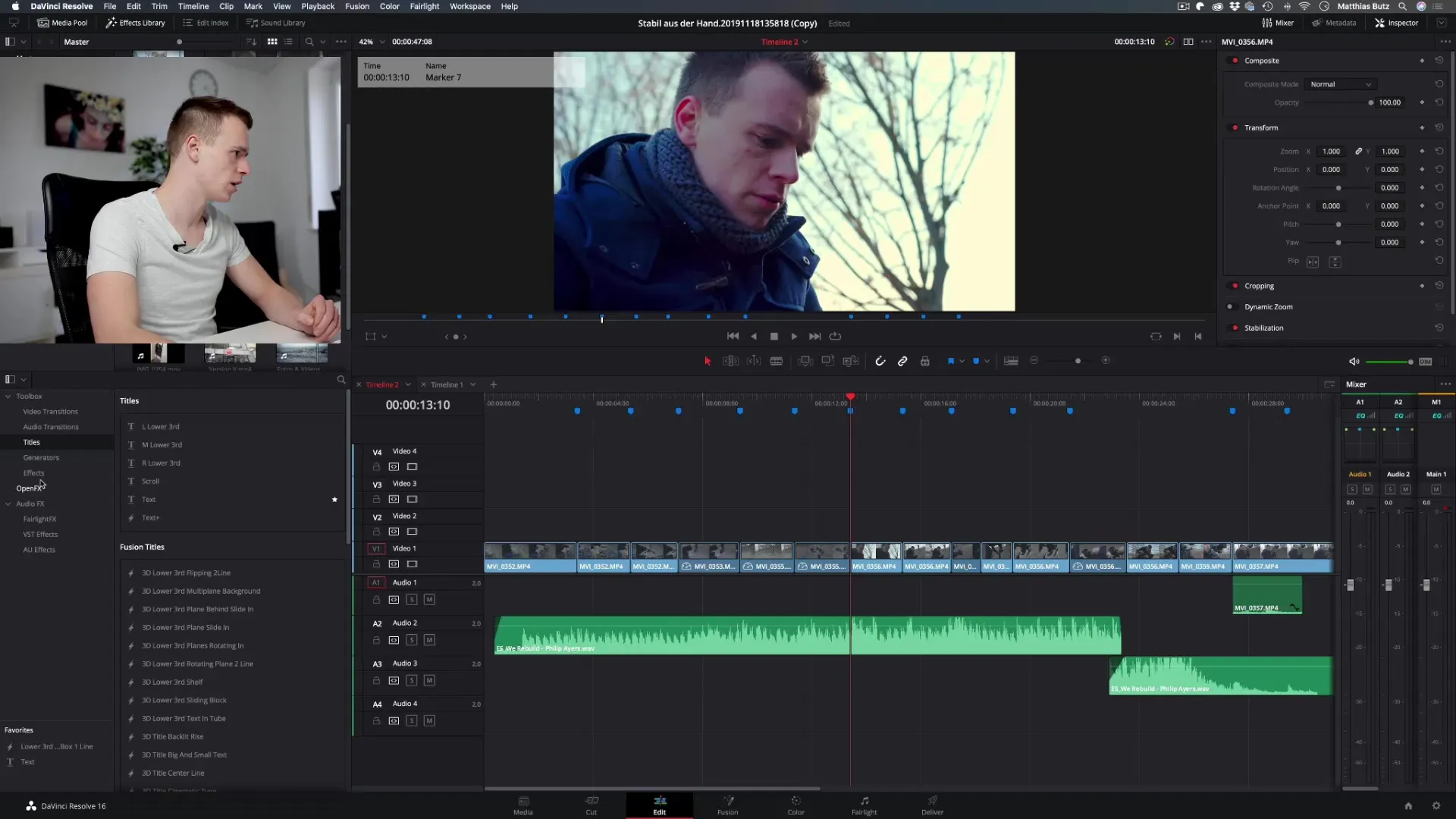Click the loop playback icon
The image size is (1456, 819).
[x=835, y=336]
